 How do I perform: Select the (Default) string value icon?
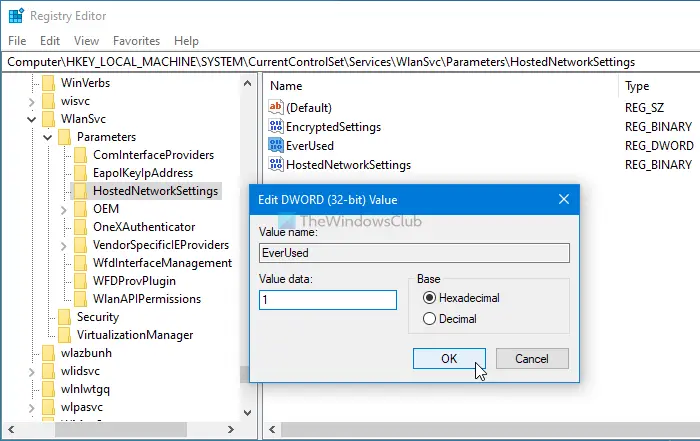pyautogui.click(x=275, y=107)
